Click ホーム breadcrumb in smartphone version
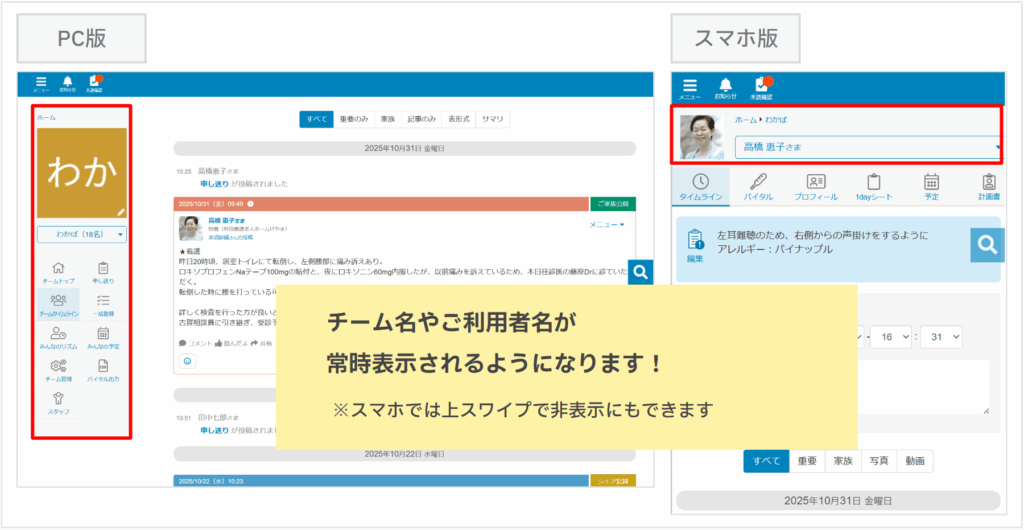This screenshot has width=1024, height=530. 746,121
